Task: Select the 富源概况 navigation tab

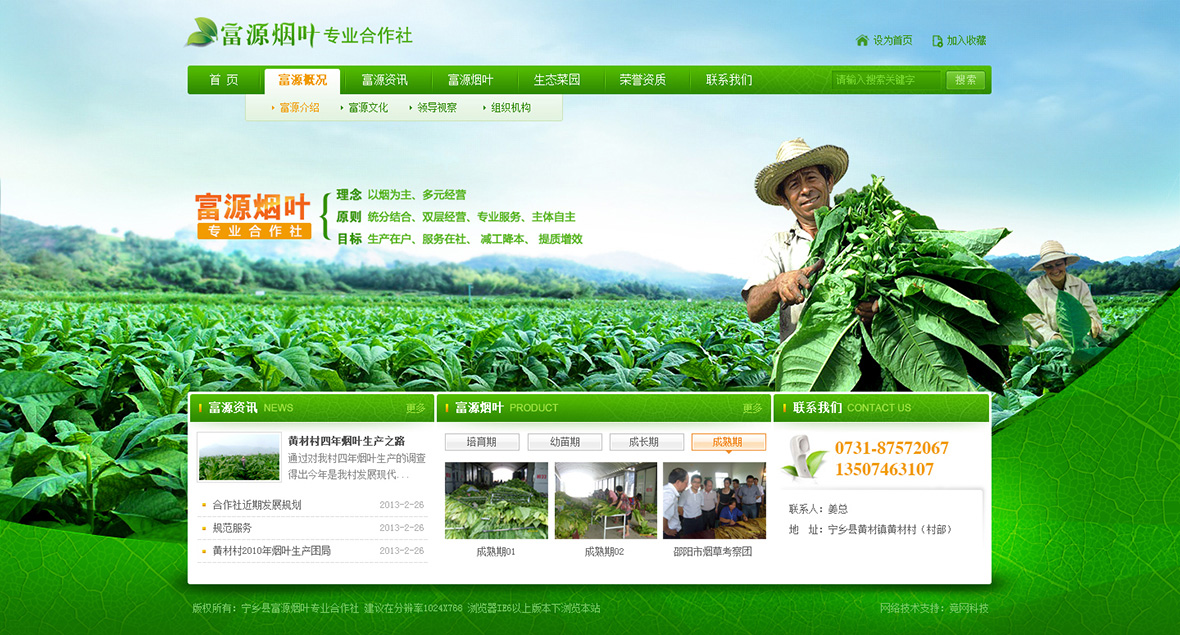Action: tap(303, 81)
